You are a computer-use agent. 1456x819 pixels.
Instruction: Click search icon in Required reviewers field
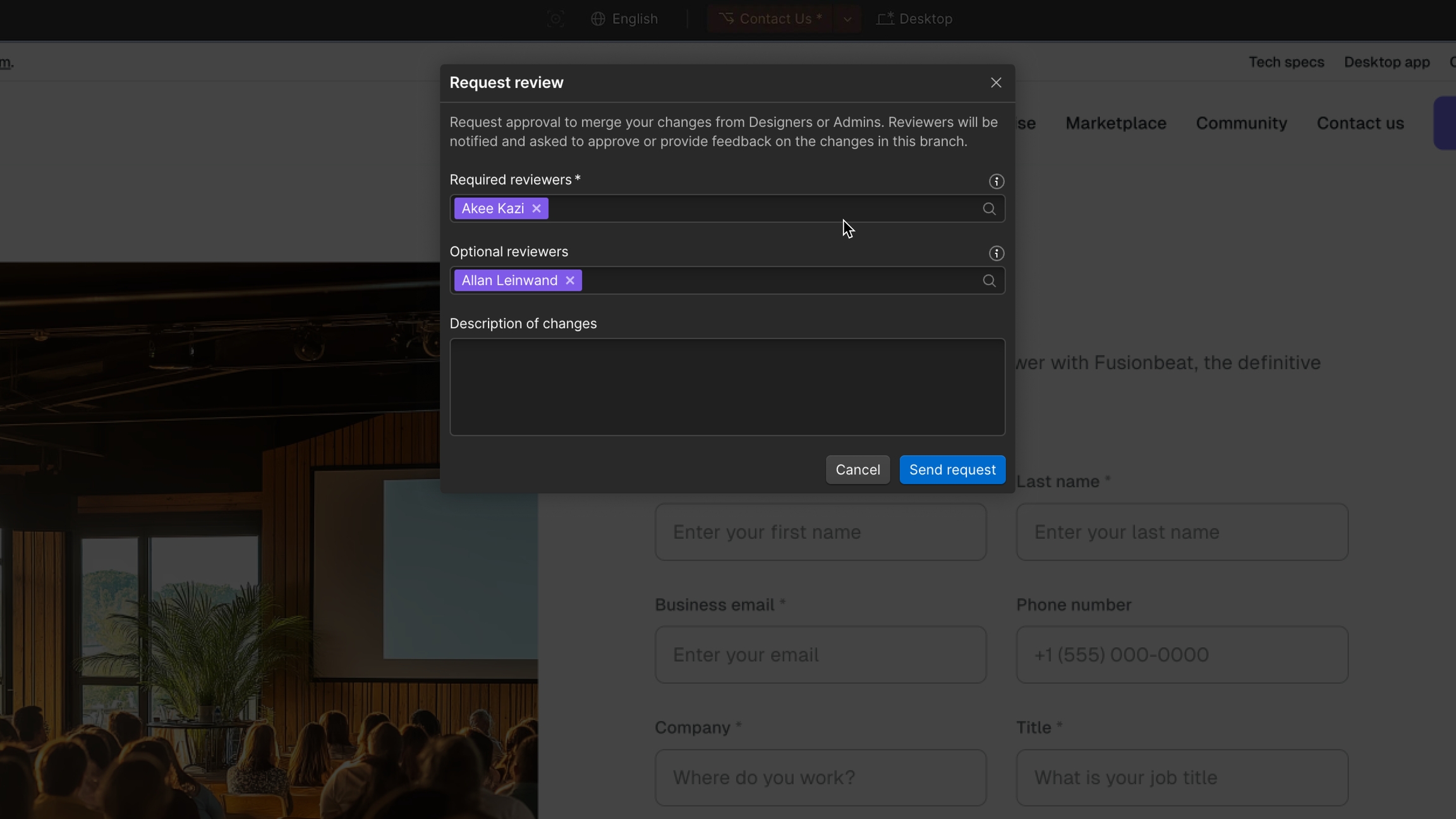coord(989,209)
